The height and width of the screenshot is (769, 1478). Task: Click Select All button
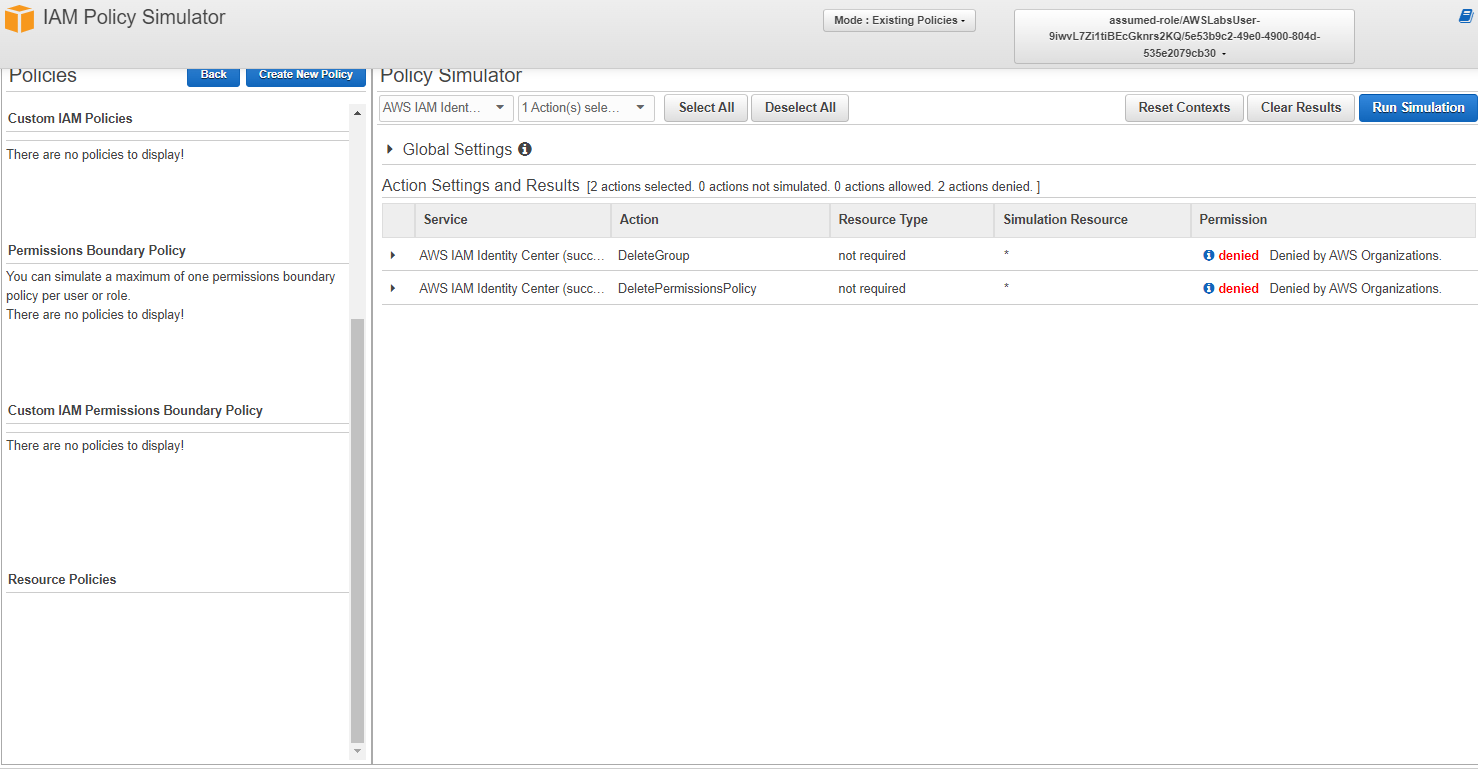point(706,108)
